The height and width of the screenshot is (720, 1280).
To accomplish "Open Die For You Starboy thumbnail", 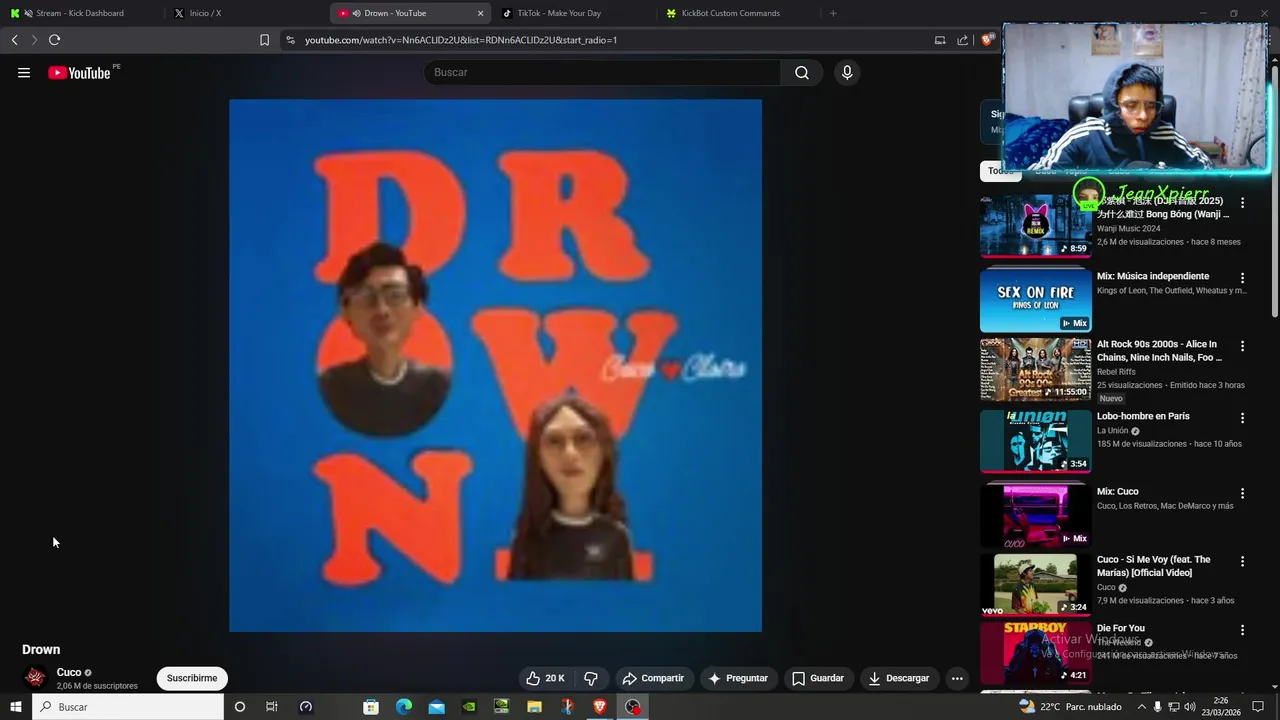I will pos(1035,653).
